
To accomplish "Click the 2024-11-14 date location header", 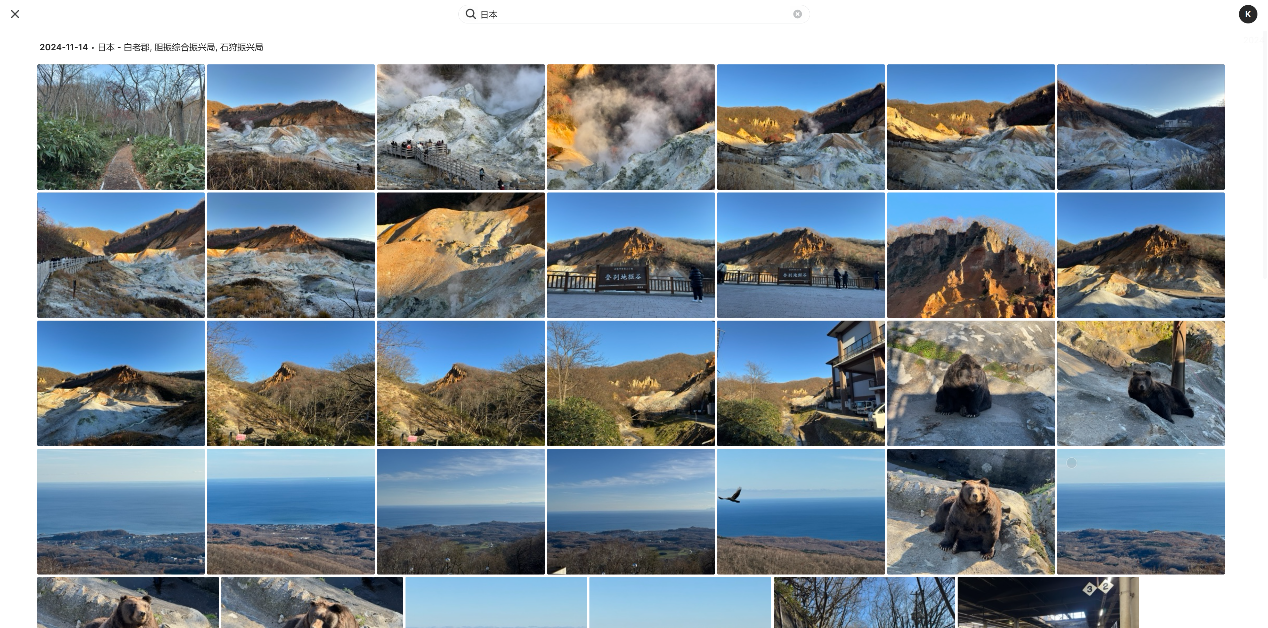I will point(151,47).
